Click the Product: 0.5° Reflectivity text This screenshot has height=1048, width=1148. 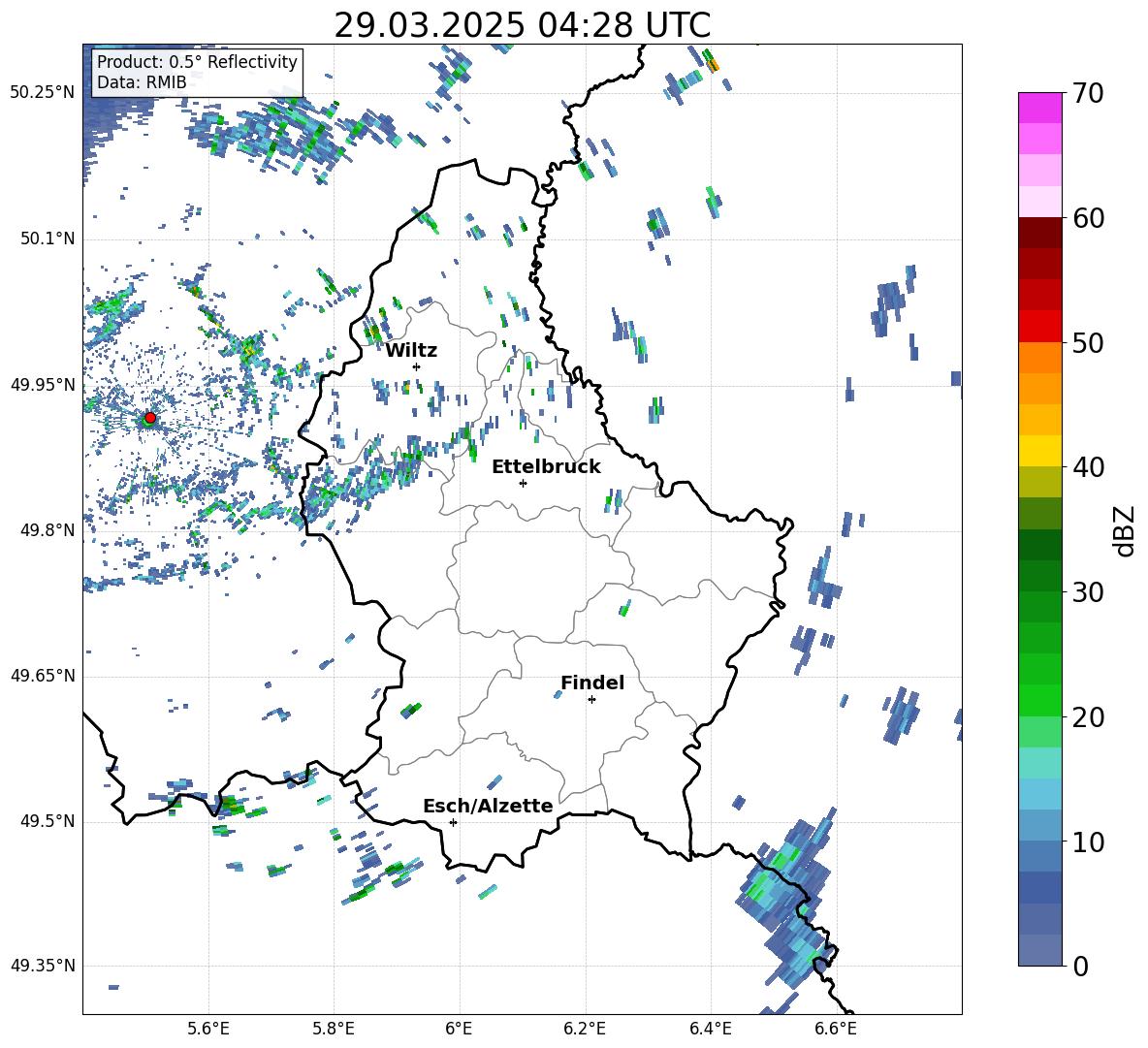pos(197,62)
